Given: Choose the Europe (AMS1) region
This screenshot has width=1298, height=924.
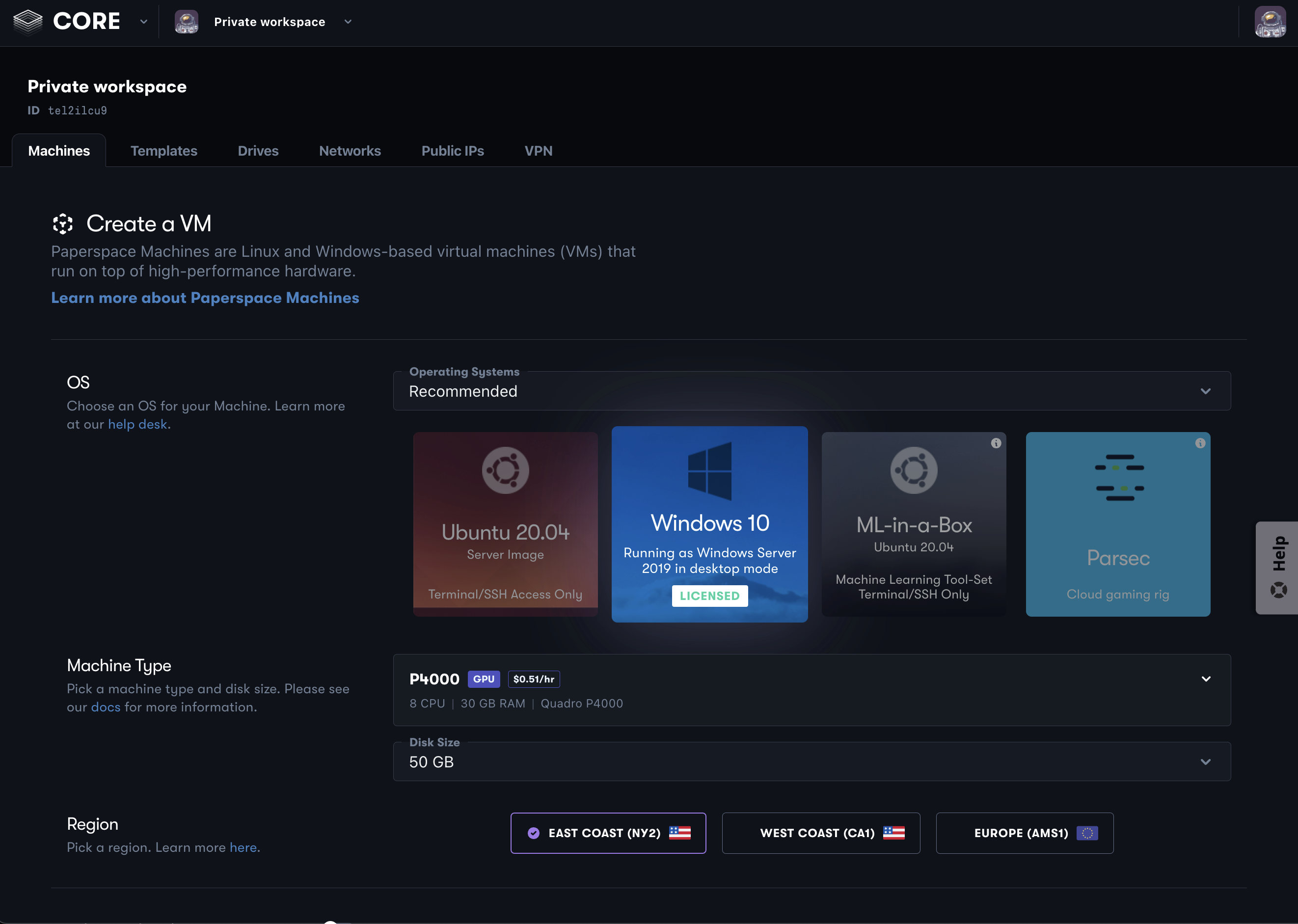Looking at the screenshot, I should [x=1025, y=833].
